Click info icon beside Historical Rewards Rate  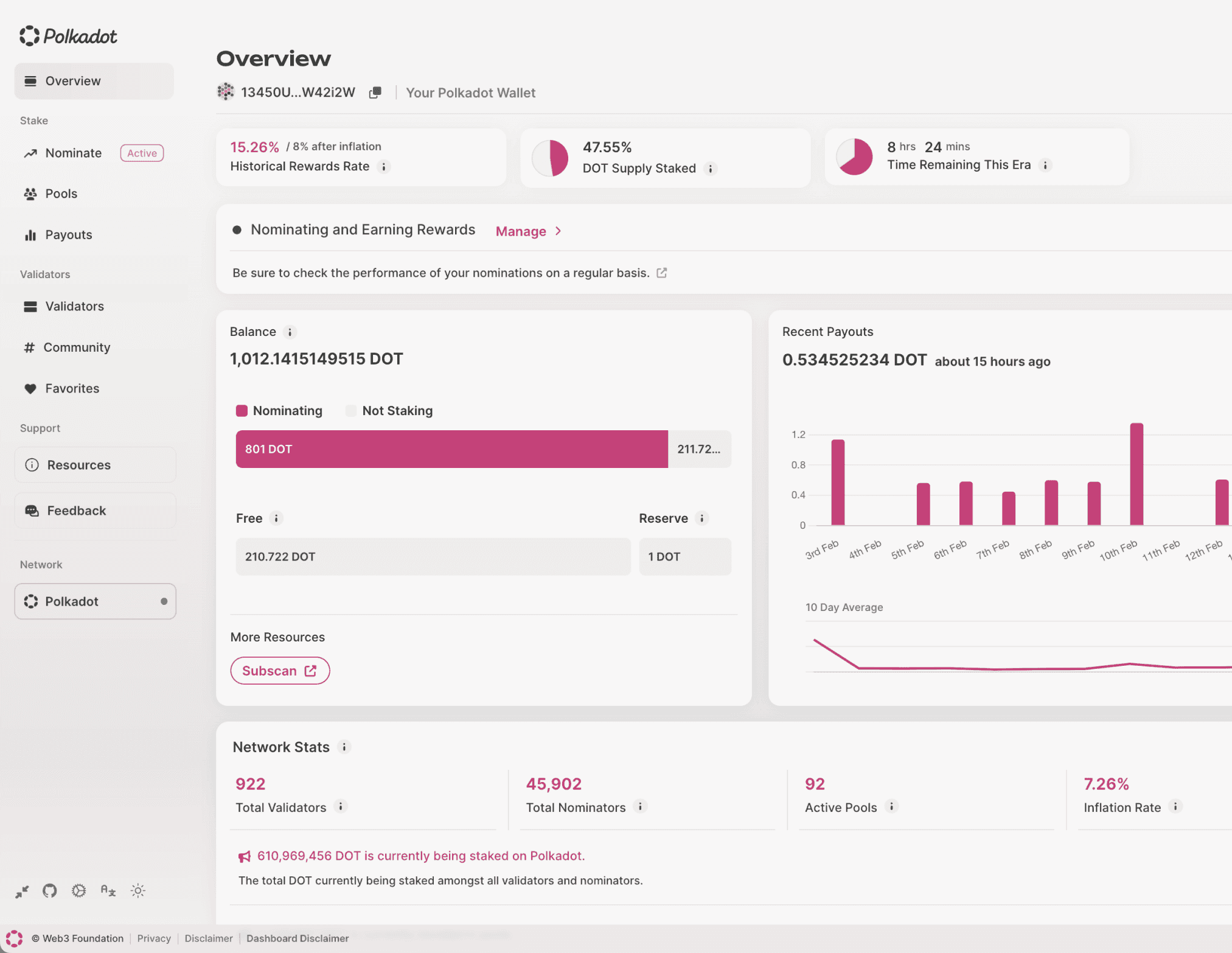coord(384,167)
